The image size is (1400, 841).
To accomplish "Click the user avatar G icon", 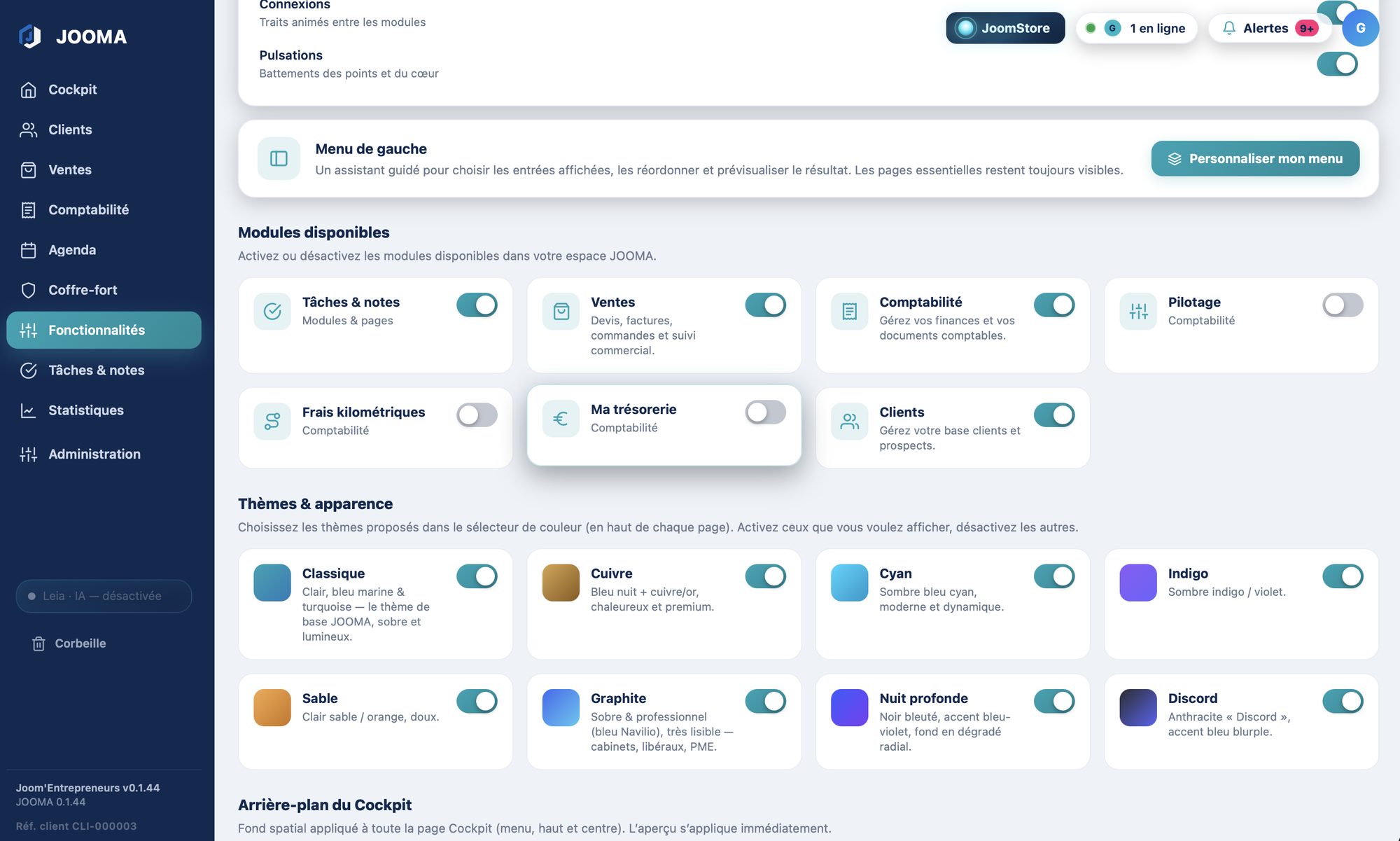I will 1360,28.
